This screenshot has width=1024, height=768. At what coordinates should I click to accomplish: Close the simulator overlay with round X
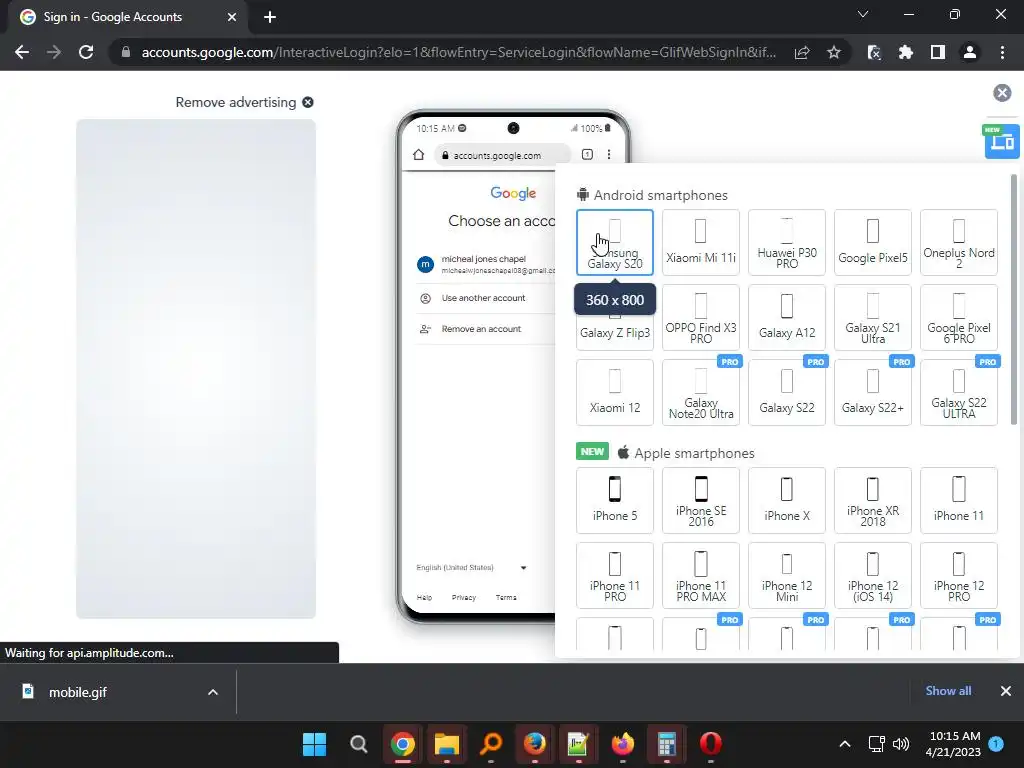(x=1002, y=93)
